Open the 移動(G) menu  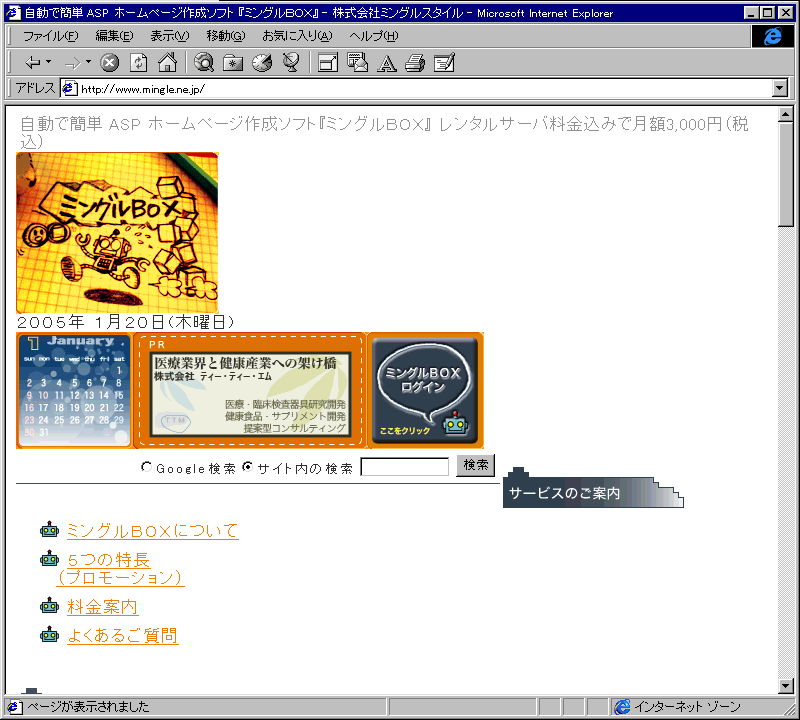(x=226, y=36)
